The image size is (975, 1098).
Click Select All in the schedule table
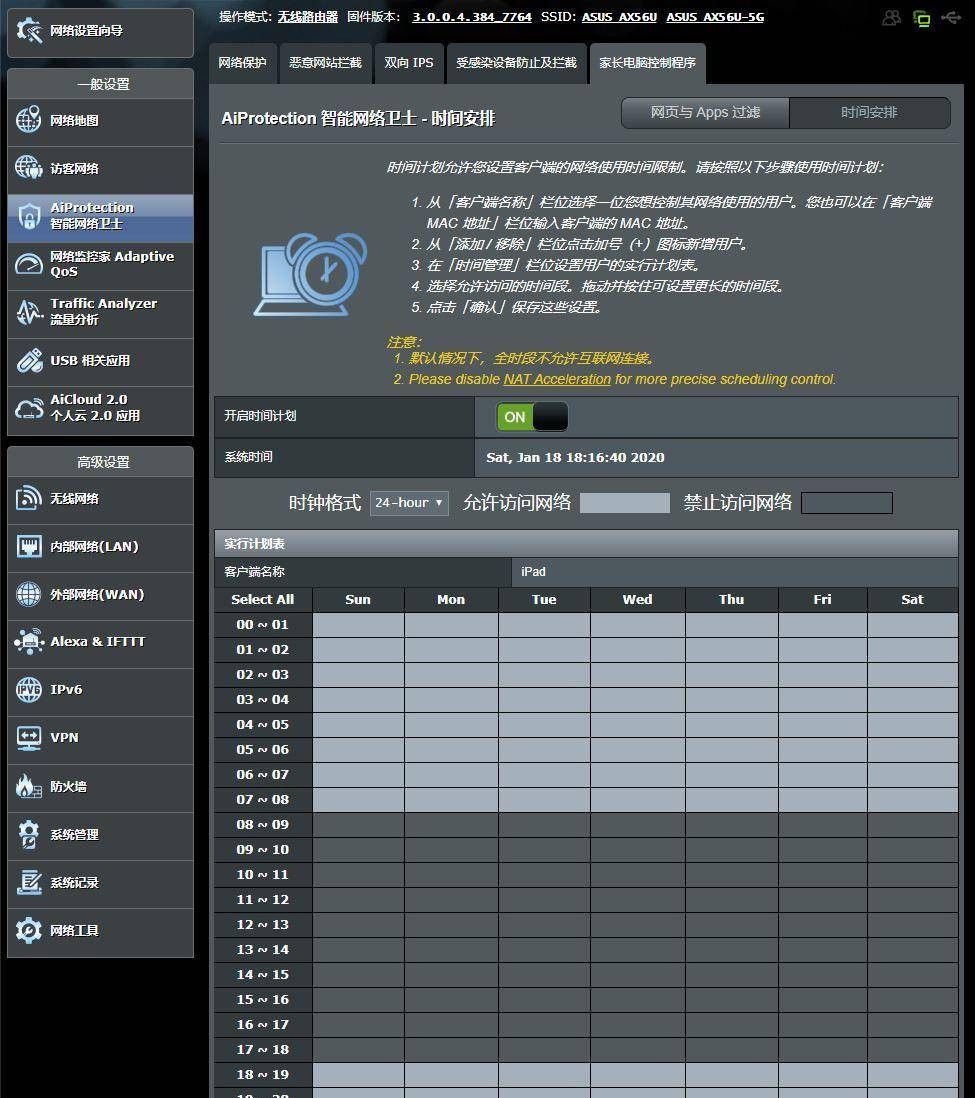pyautogui.click(x=263, y=600)
